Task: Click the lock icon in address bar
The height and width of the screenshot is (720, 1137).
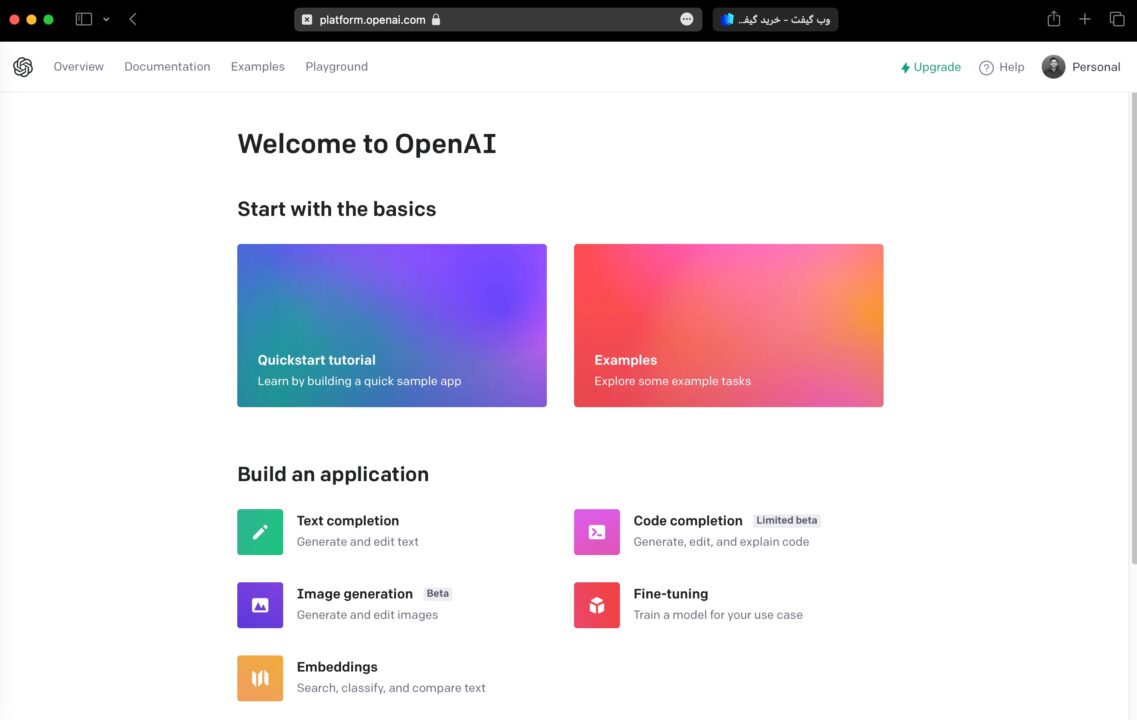Action: [x=436, y=20]
